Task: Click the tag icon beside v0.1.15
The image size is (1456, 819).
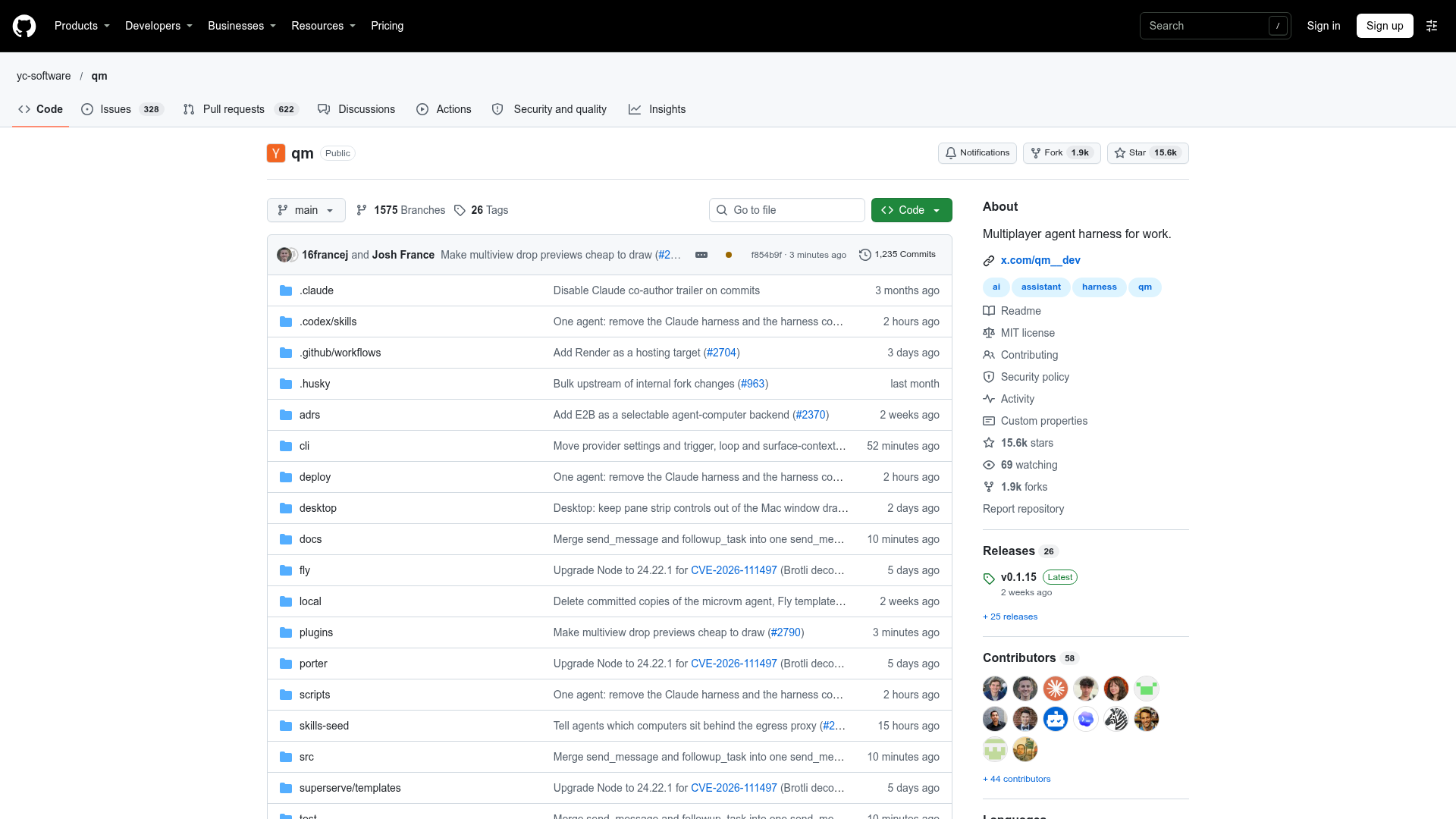Action: [989, 579]
